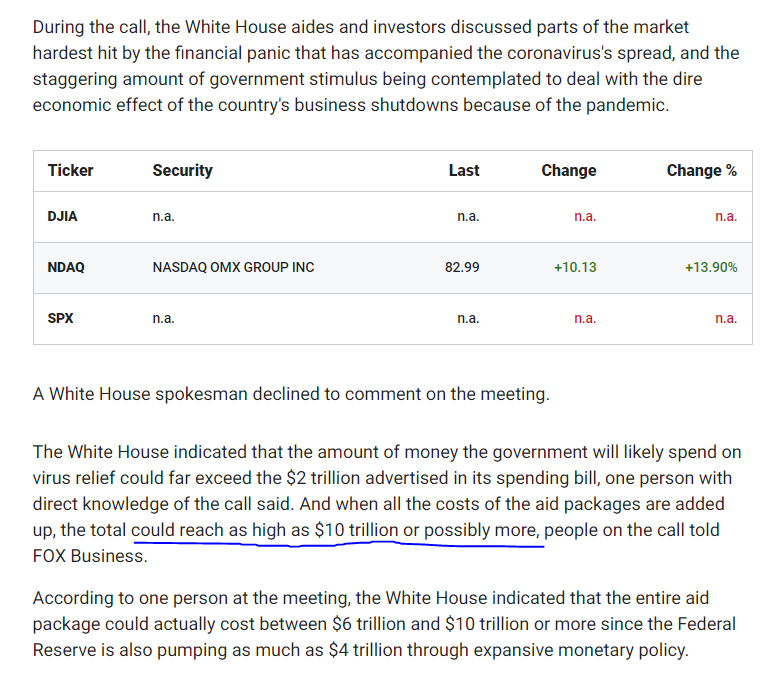
Task: Click the Ticker column header
Action: pyautogui.click(x=70, y=170)
